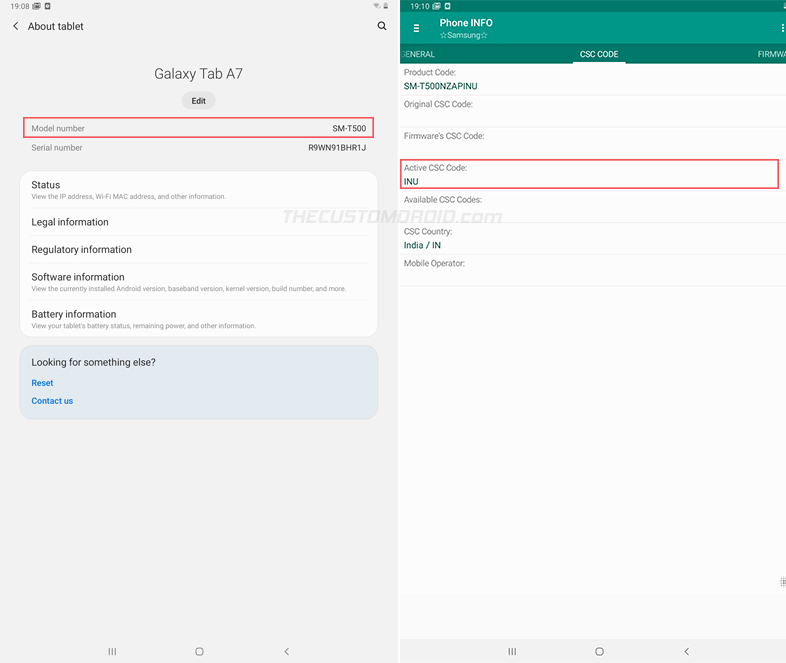Switch to the GENERAL tab
Screen dimensions: 786x663
[418, 54]
